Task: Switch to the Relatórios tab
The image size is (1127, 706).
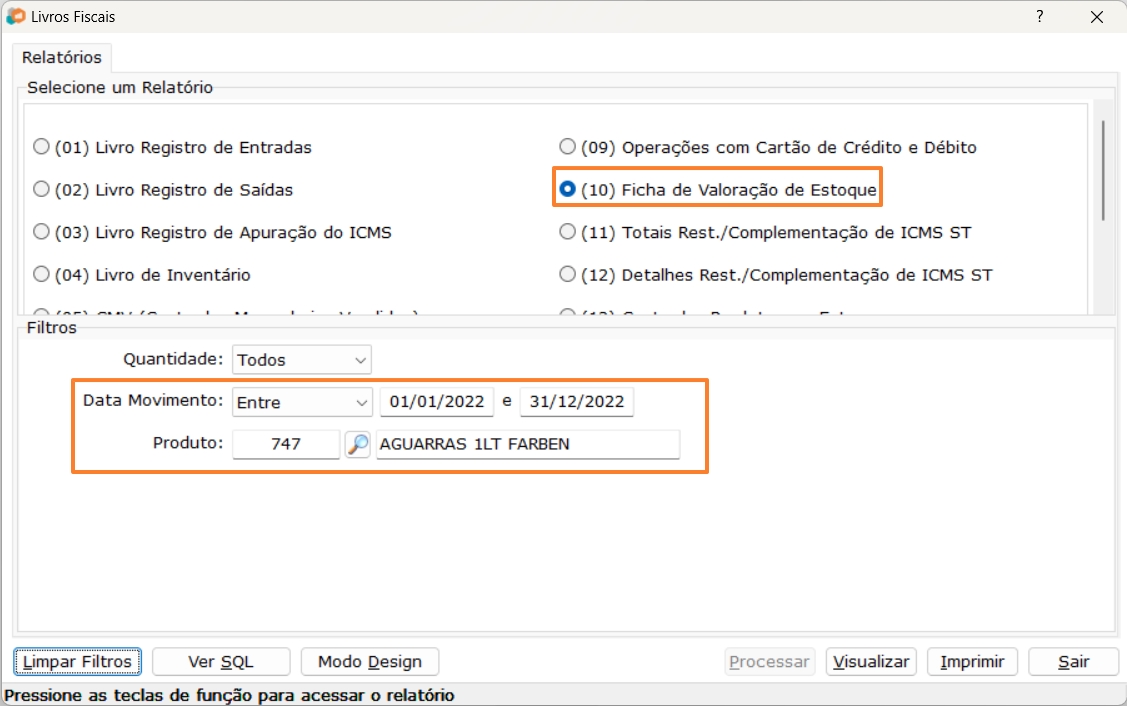Action: point(62,58)
